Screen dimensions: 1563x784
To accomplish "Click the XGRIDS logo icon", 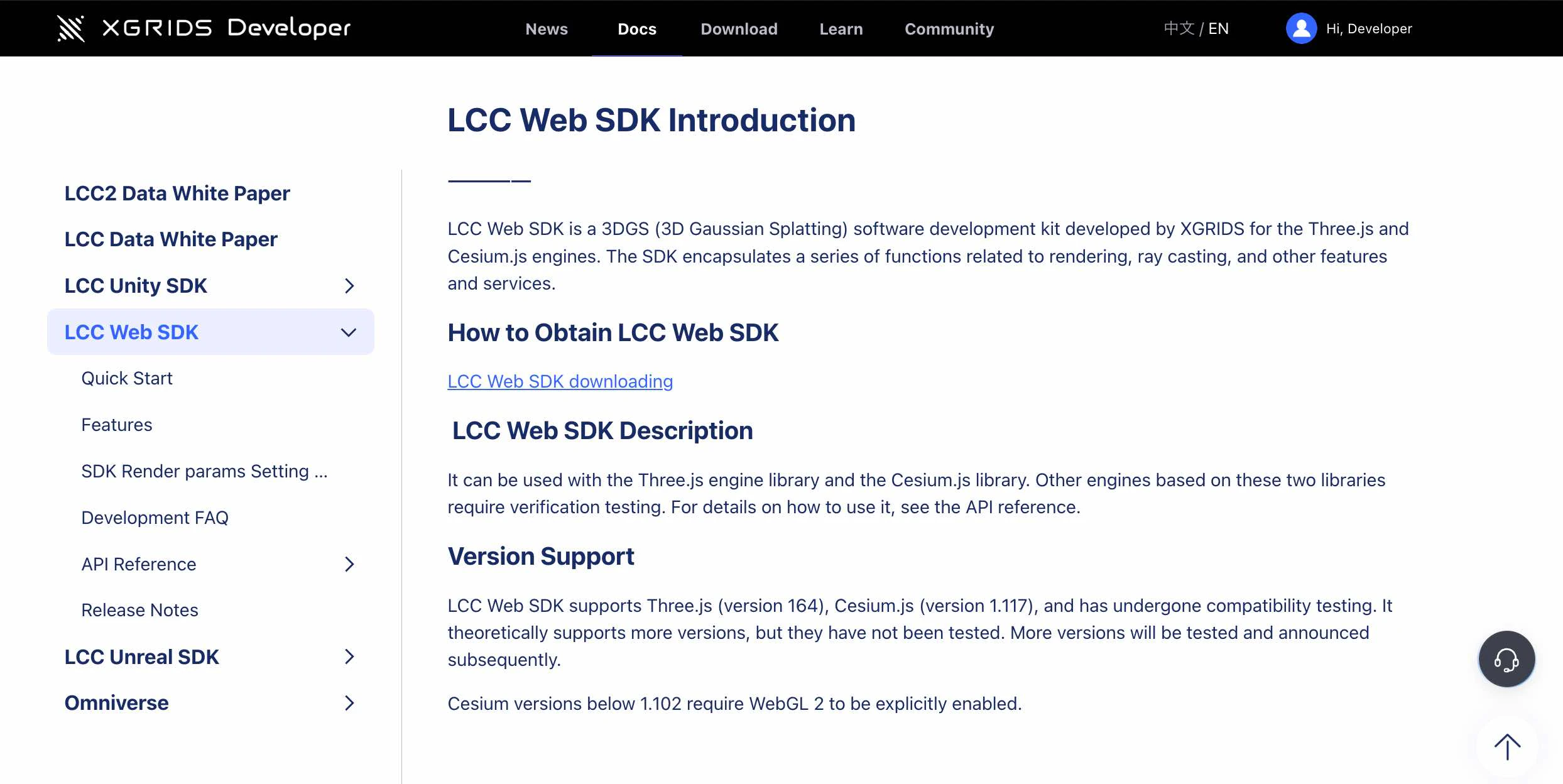I will coord(71,28).
